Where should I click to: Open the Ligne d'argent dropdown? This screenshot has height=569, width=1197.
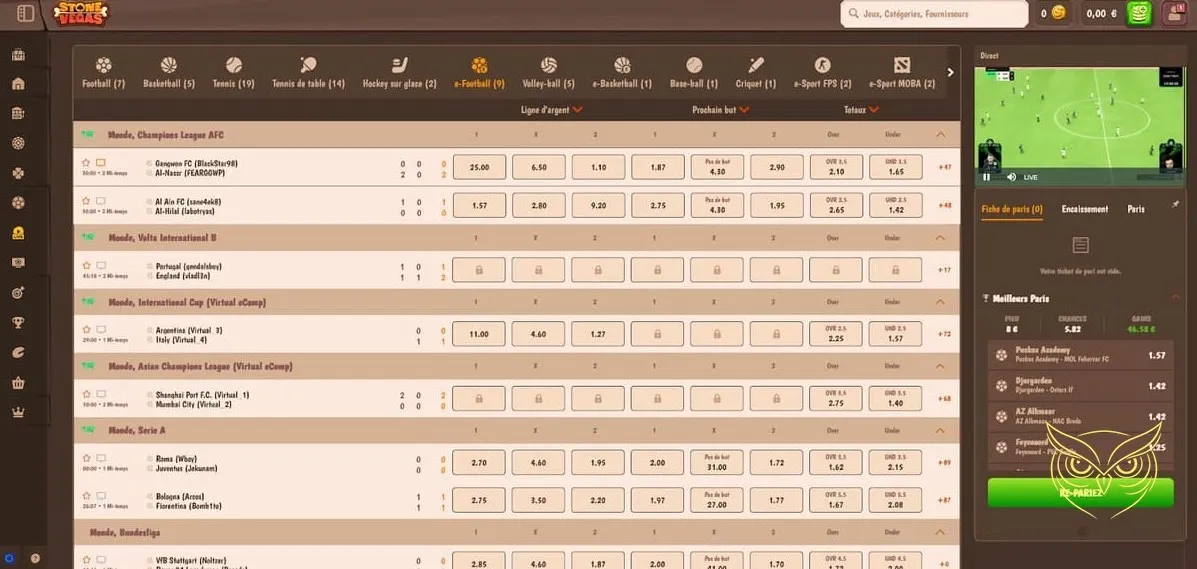click(552, 110)
